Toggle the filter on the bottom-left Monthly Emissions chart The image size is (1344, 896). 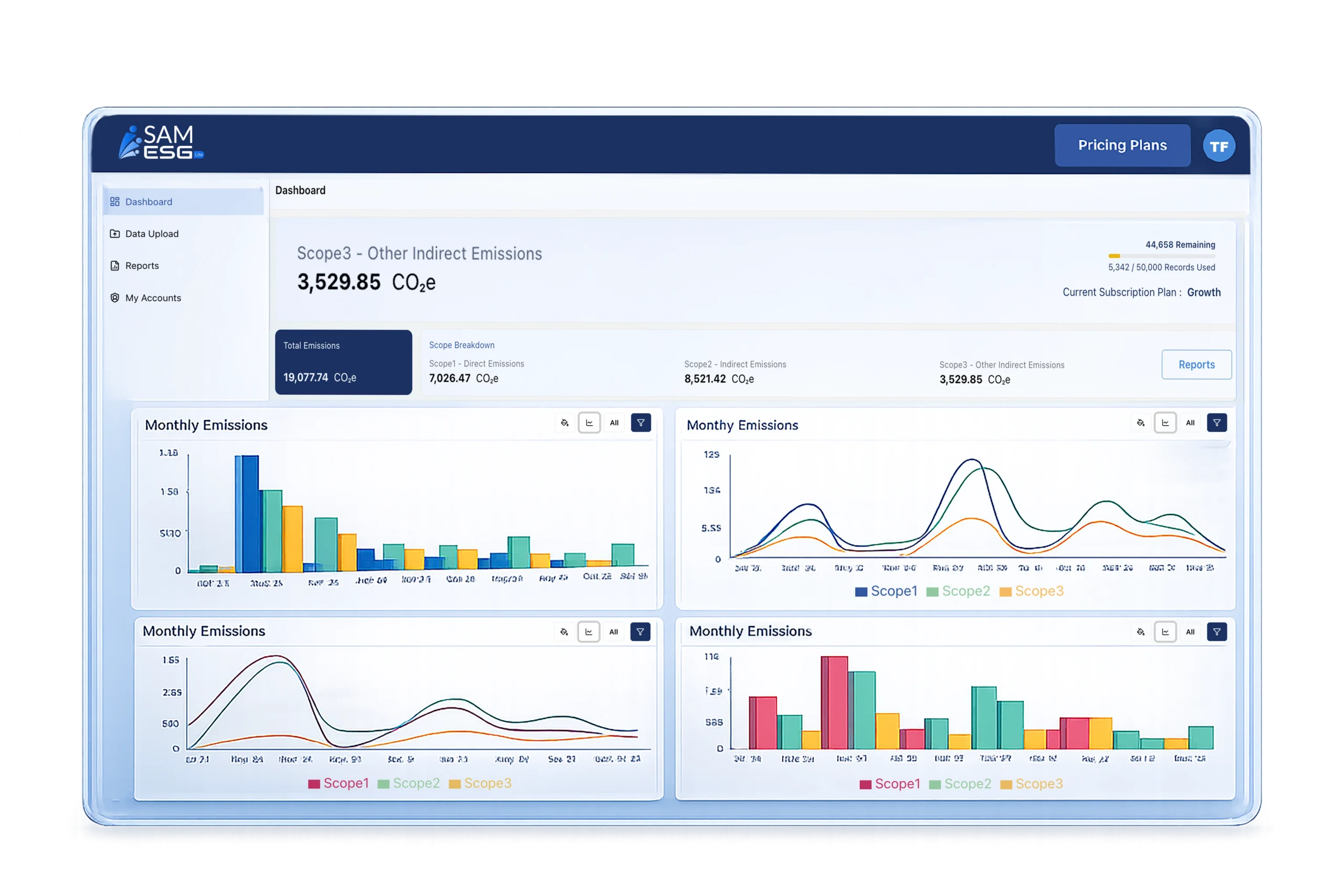[x=640, y=632]
